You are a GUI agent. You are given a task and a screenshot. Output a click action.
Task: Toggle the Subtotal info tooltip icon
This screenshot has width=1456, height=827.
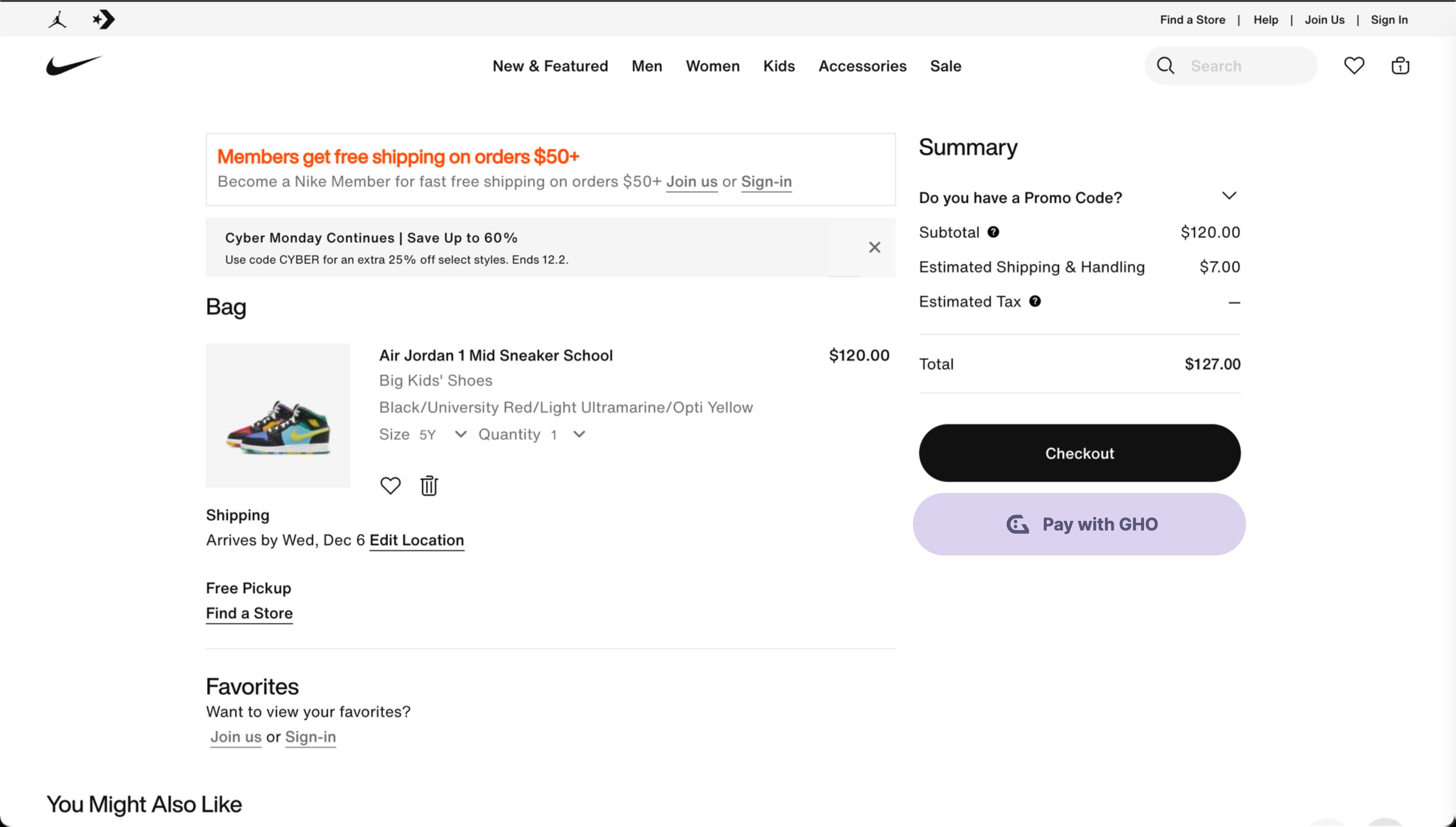[x=994, y=231]
